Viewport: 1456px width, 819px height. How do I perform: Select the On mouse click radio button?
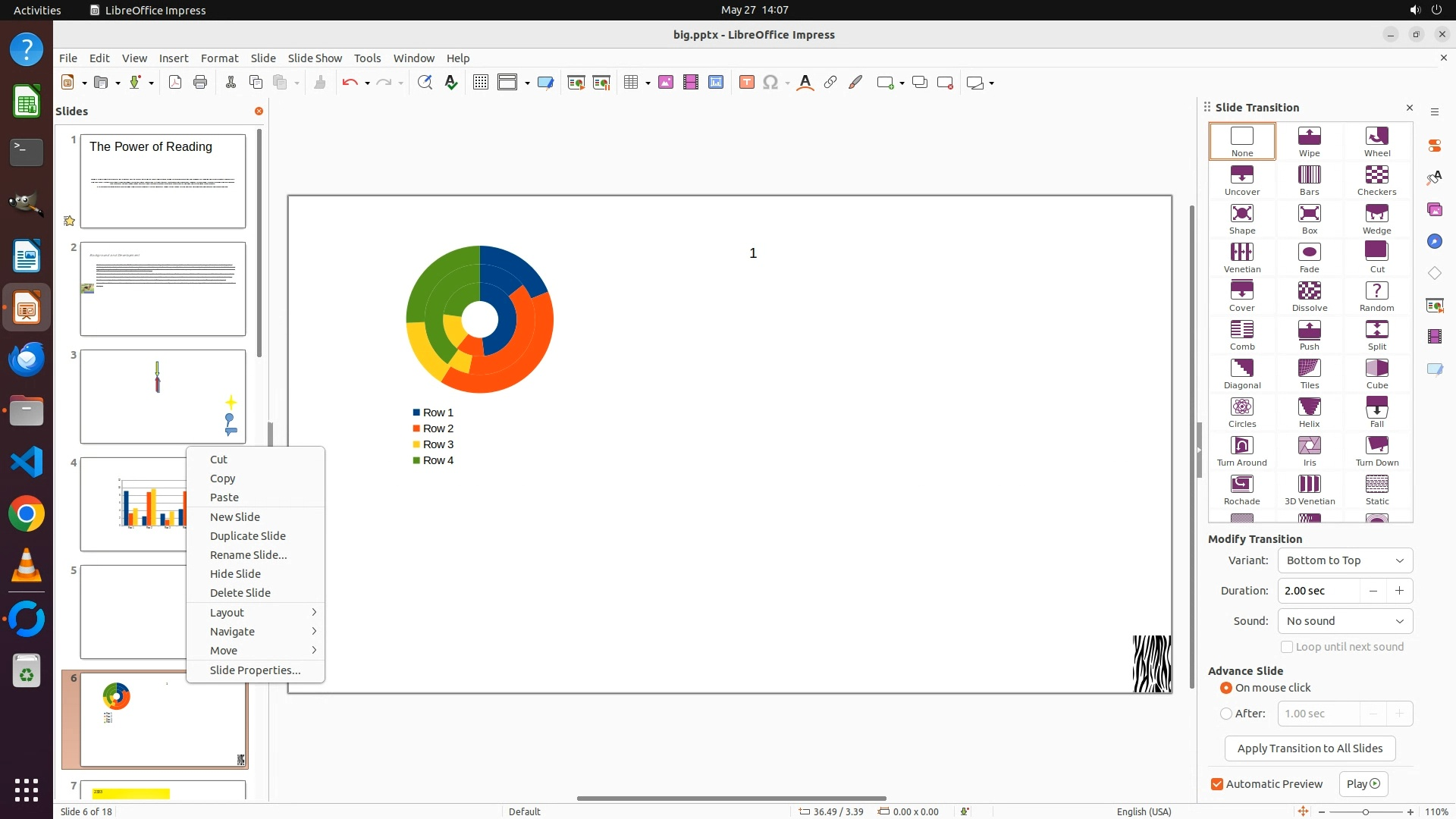coord(1226,688)
